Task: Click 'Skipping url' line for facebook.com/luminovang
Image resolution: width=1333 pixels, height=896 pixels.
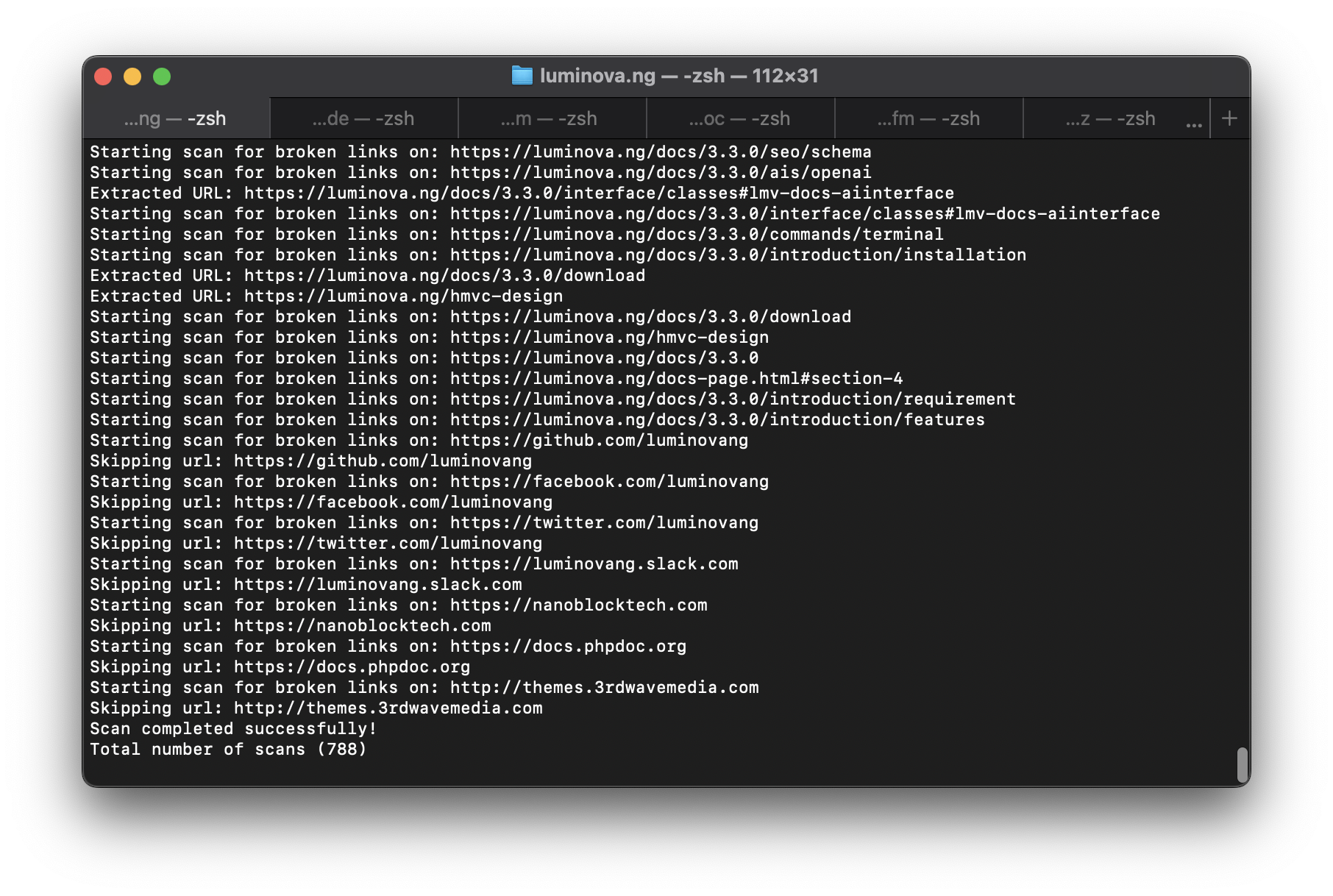Action: pyautogui.click(x=321, y=502)
